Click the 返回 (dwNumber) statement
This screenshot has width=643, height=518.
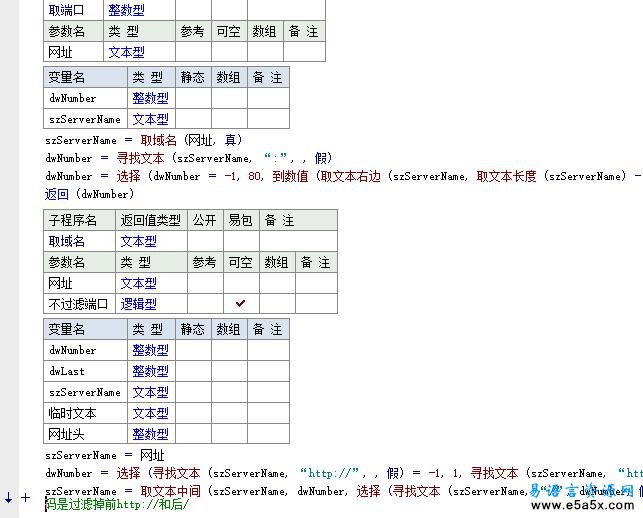coord(89,194)
